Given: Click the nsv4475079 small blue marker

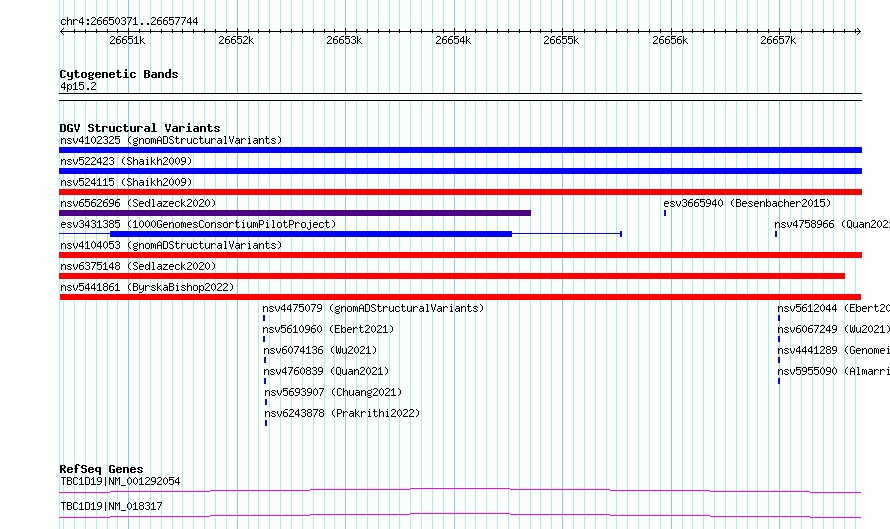Looking at the screenshot, I should pyautogui.click(x=263, y=318).
